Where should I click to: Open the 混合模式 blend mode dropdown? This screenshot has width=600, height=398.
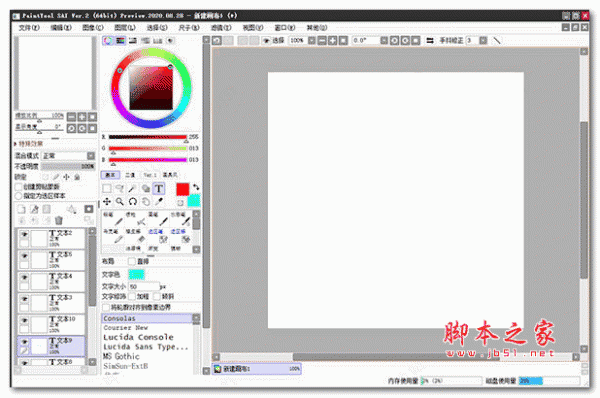coord(91,156)
